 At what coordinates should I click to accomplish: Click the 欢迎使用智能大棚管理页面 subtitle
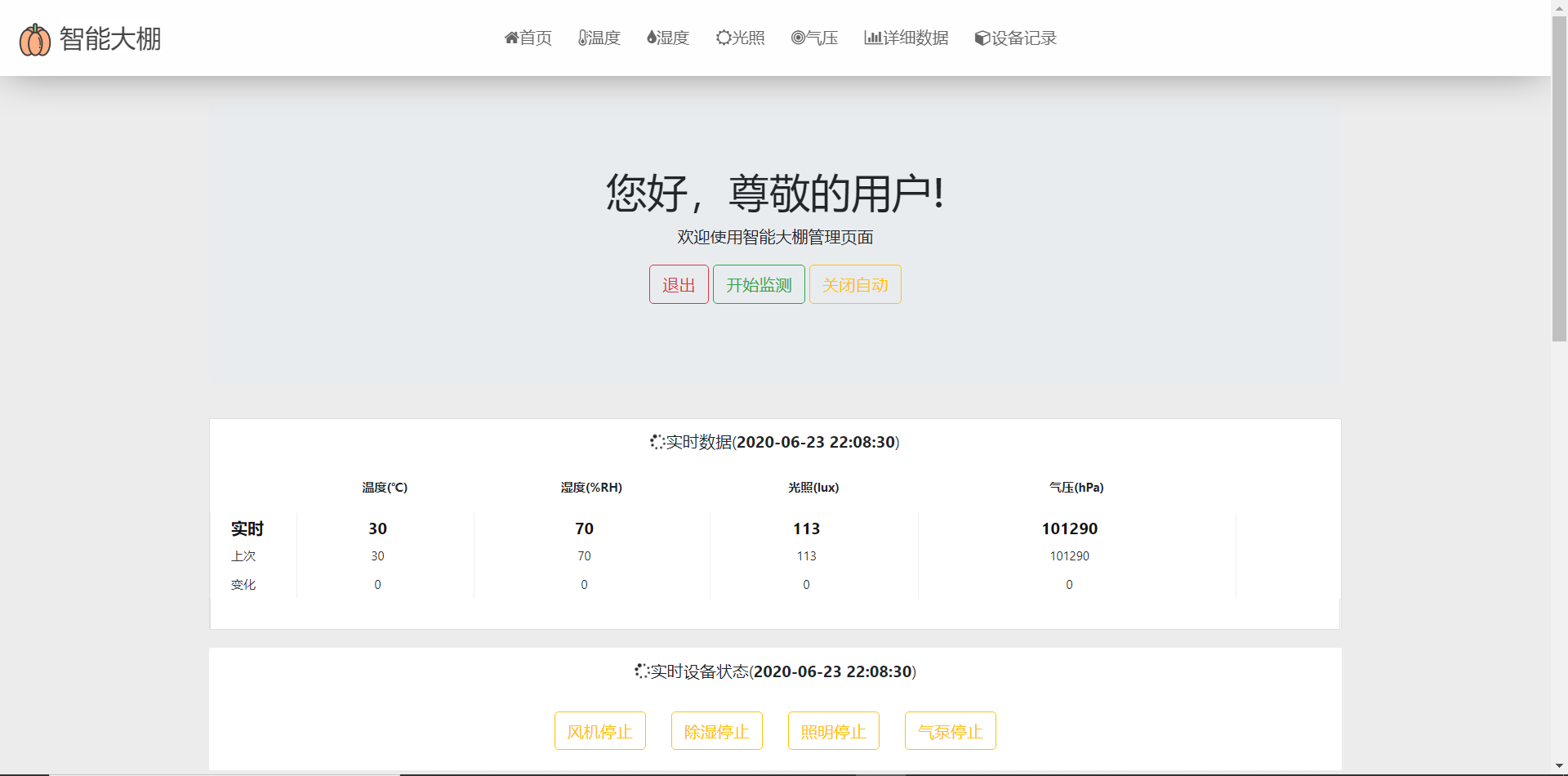pos(775,237)
